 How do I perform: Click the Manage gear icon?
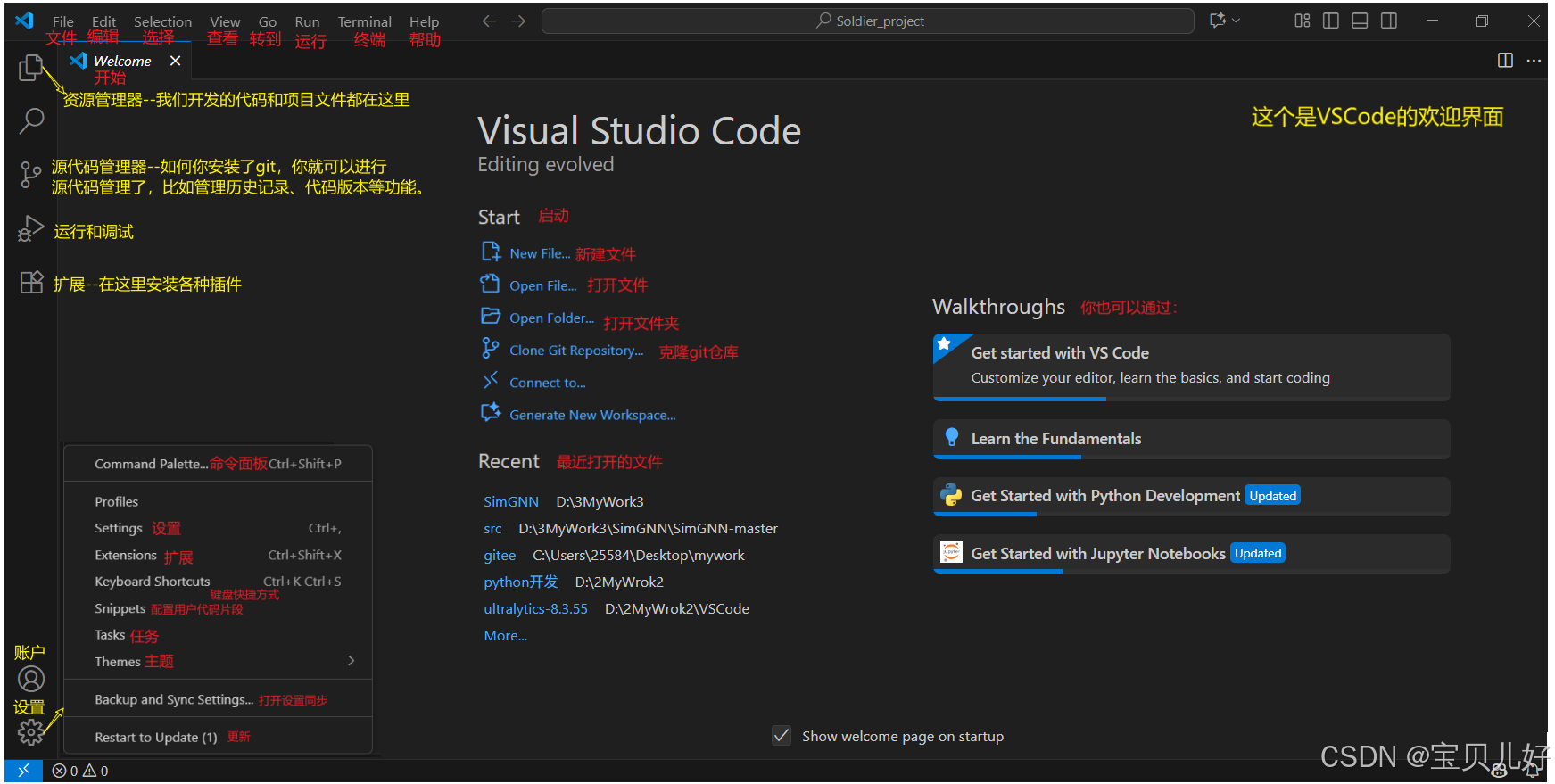(31, 732)
